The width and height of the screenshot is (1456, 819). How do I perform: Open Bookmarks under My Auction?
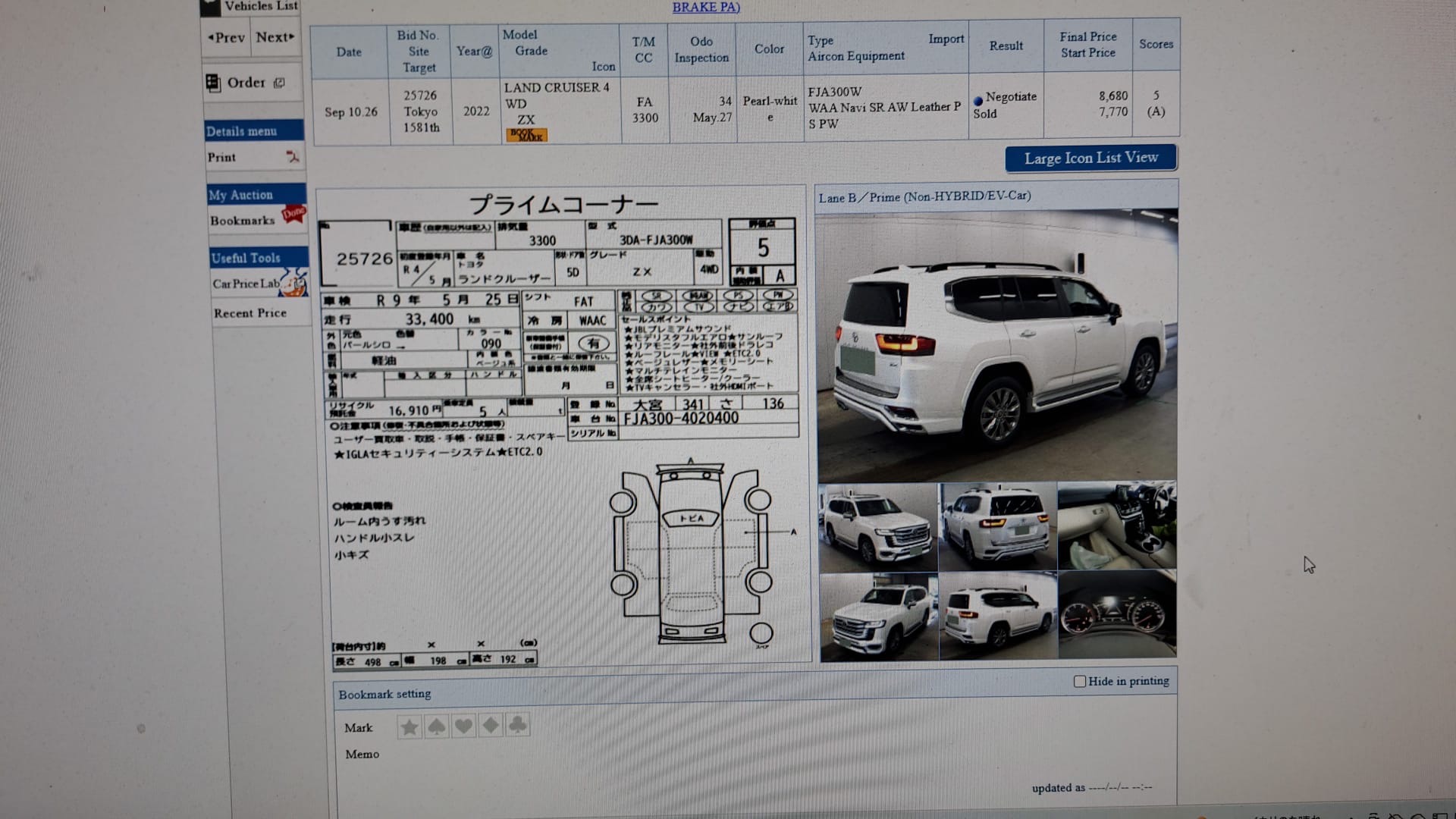click(x=243, y=221)
